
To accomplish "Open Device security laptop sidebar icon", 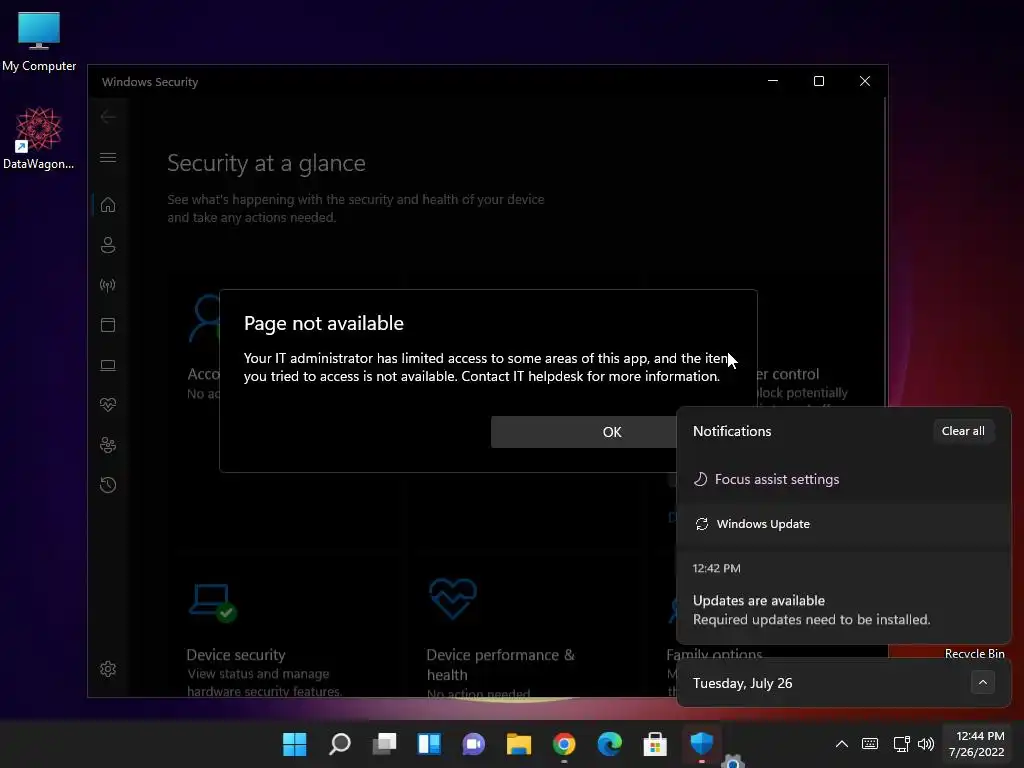I will [x=108, y=365].
